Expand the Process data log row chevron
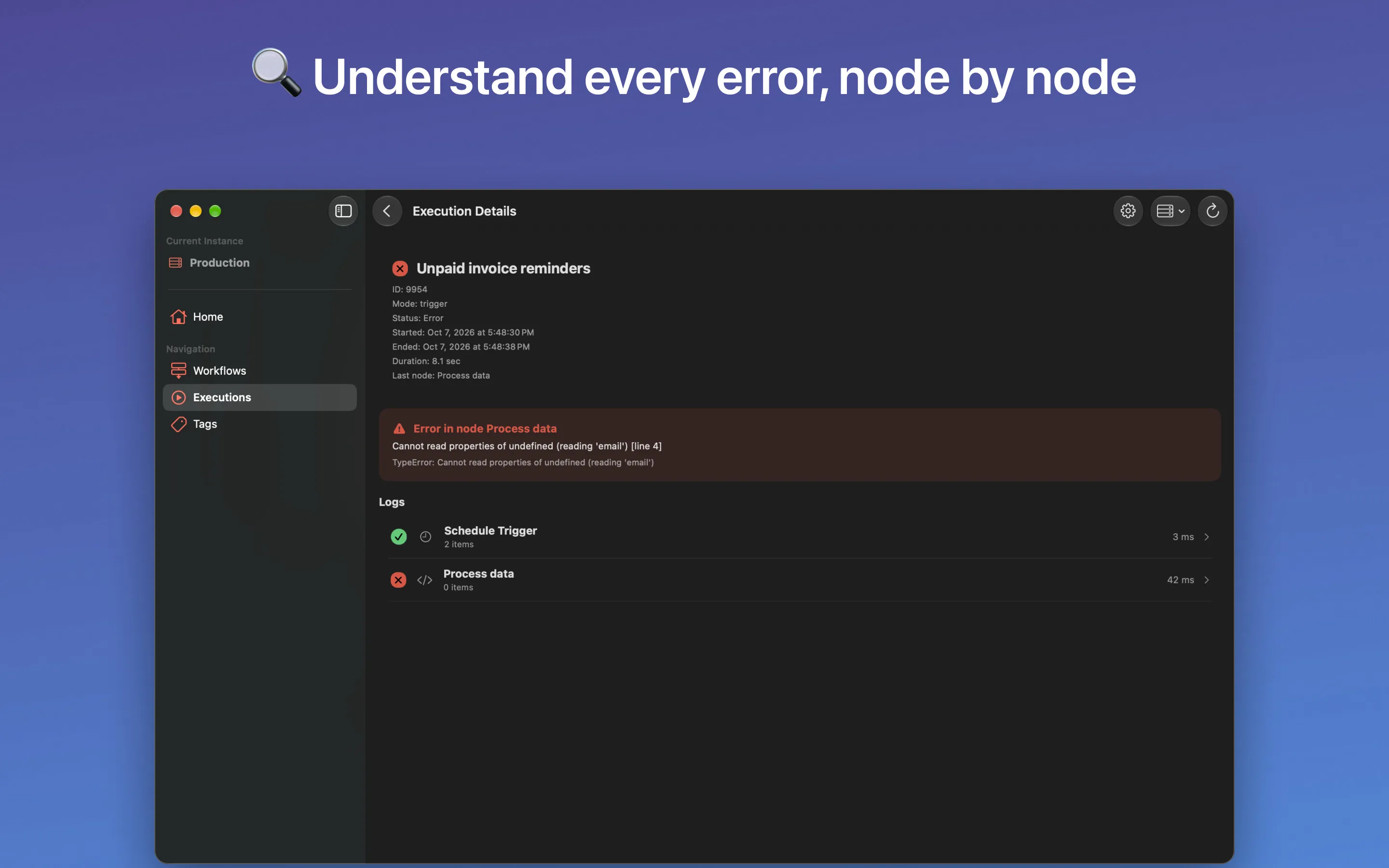 click(1207, 580)
